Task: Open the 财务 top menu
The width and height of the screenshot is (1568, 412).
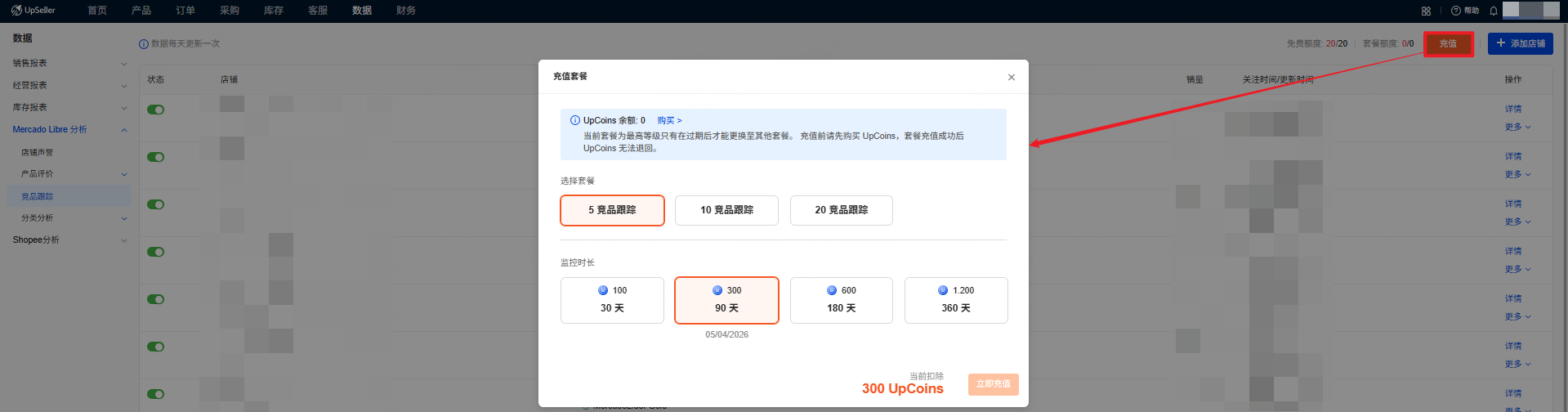Action: click(x=406, y=11)
